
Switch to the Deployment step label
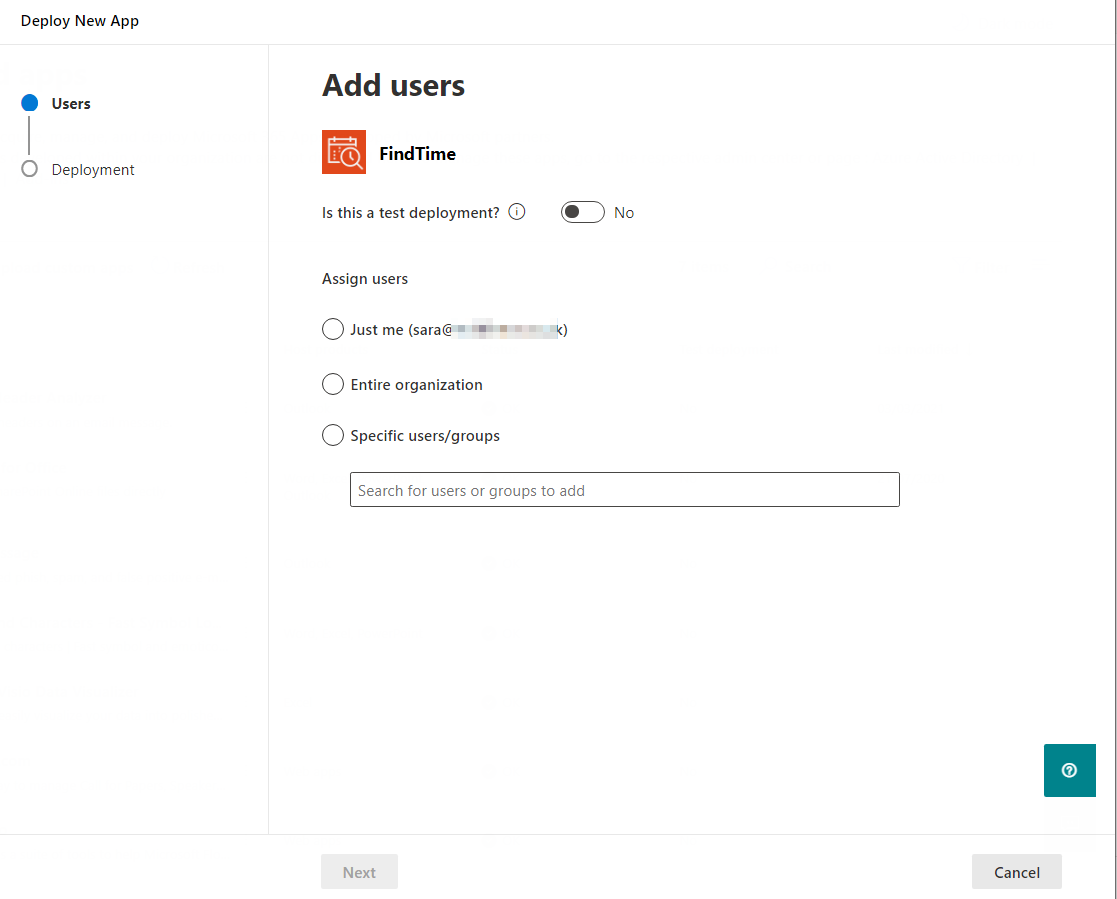tap(93, 170)
